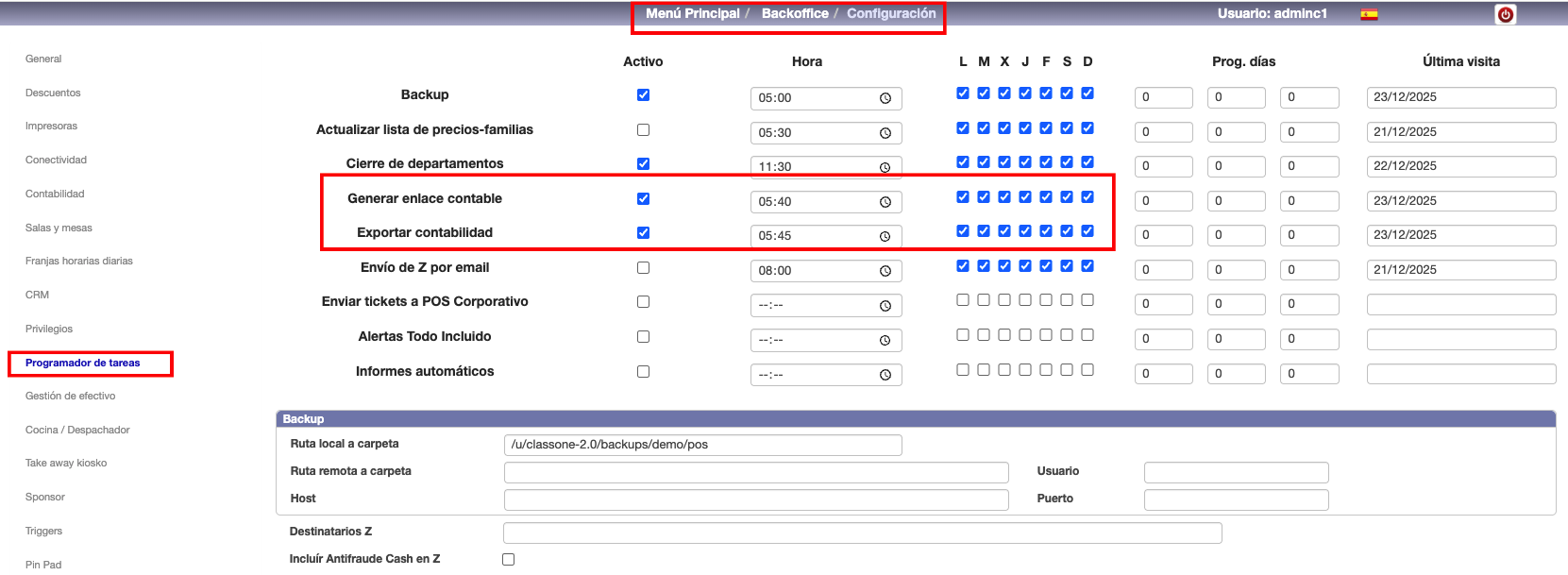Click clock icon in Exportar contabilidad time
Screen dimensions: 1568x575
click(885, 236)
